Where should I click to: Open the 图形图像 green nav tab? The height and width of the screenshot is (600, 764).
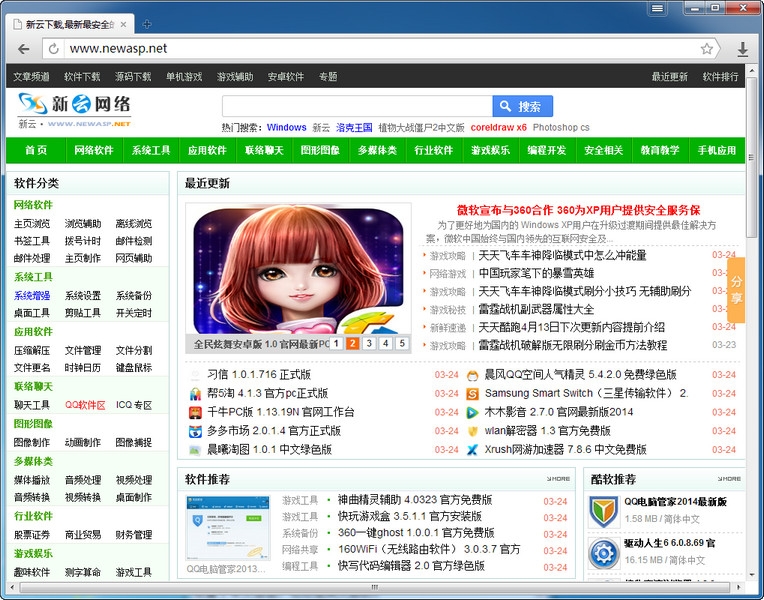point(320,150)
